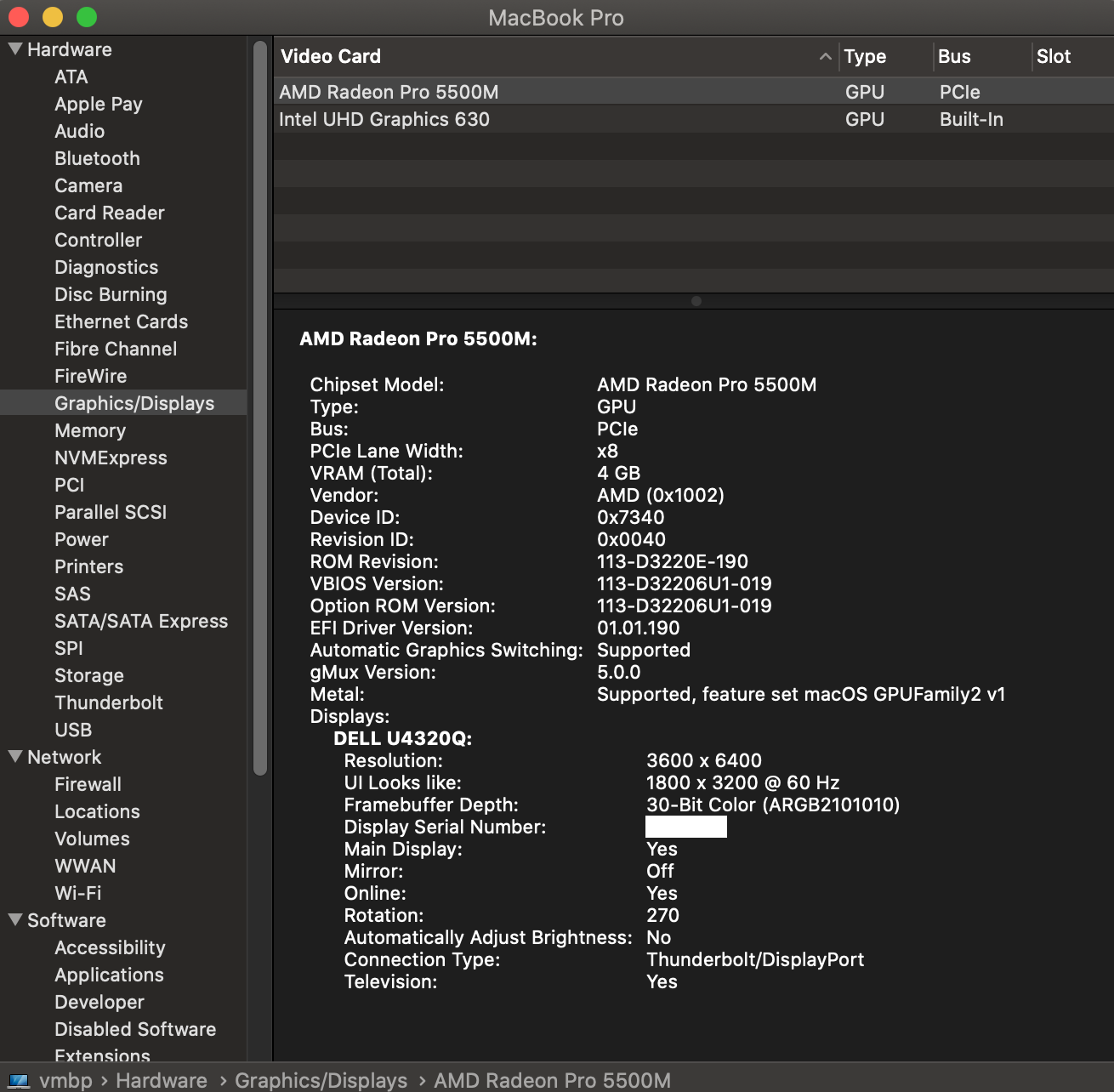Open Apple Pay hardware info
Screen dimensions: 1114x1092
[99, 104]
